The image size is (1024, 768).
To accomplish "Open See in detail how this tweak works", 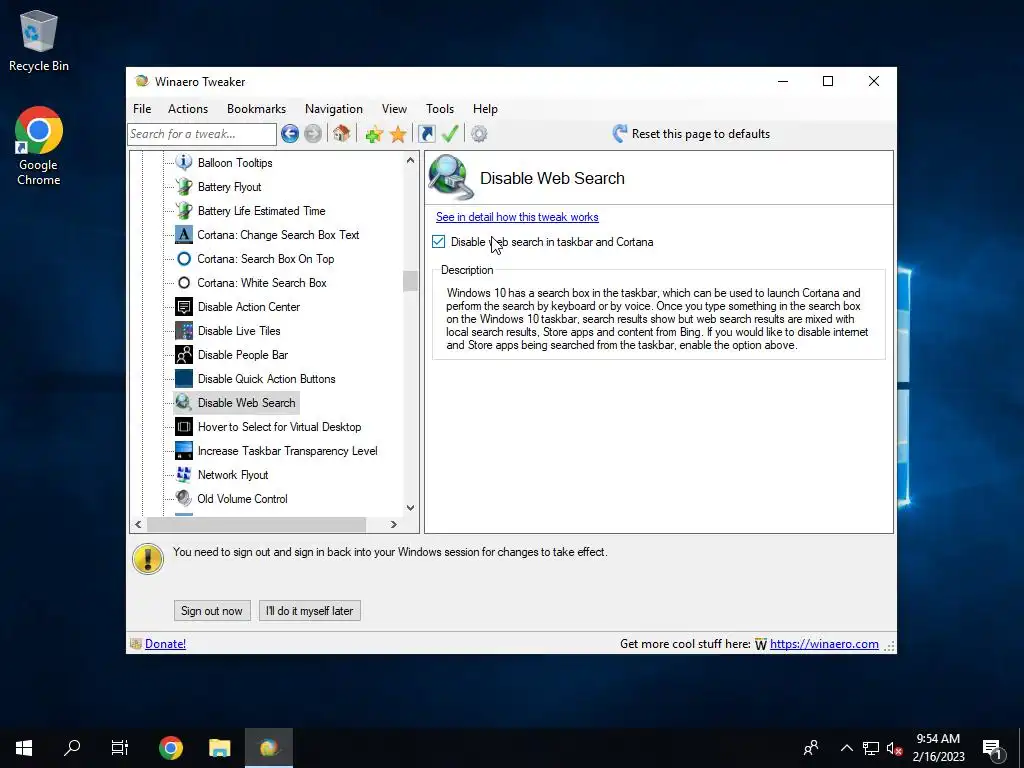I will click(517, 217).
